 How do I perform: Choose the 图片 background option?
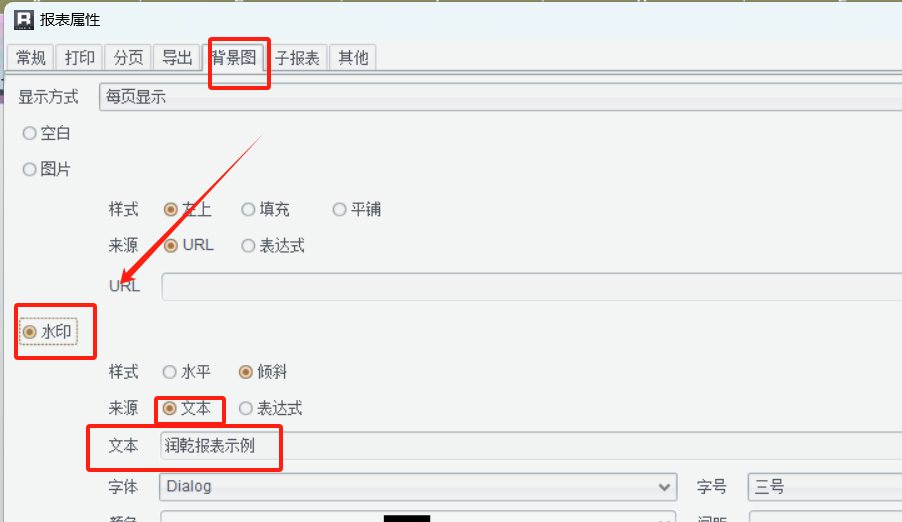(47, 169)
